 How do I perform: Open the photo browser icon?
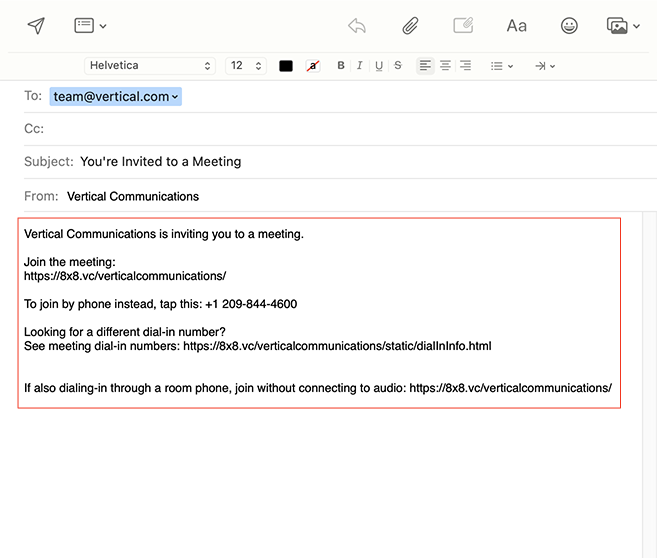point(617,26)
